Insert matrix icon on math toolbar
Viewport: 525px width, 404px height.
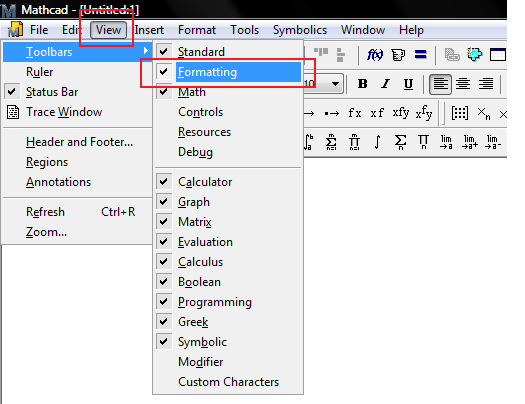coord(459,113)
